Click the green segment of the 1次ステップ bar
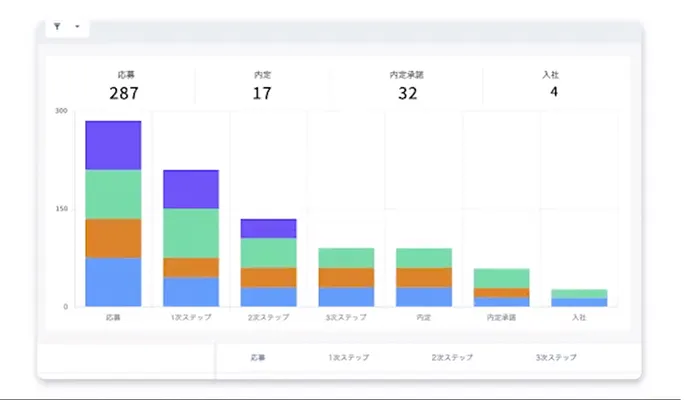 point(190,233)
